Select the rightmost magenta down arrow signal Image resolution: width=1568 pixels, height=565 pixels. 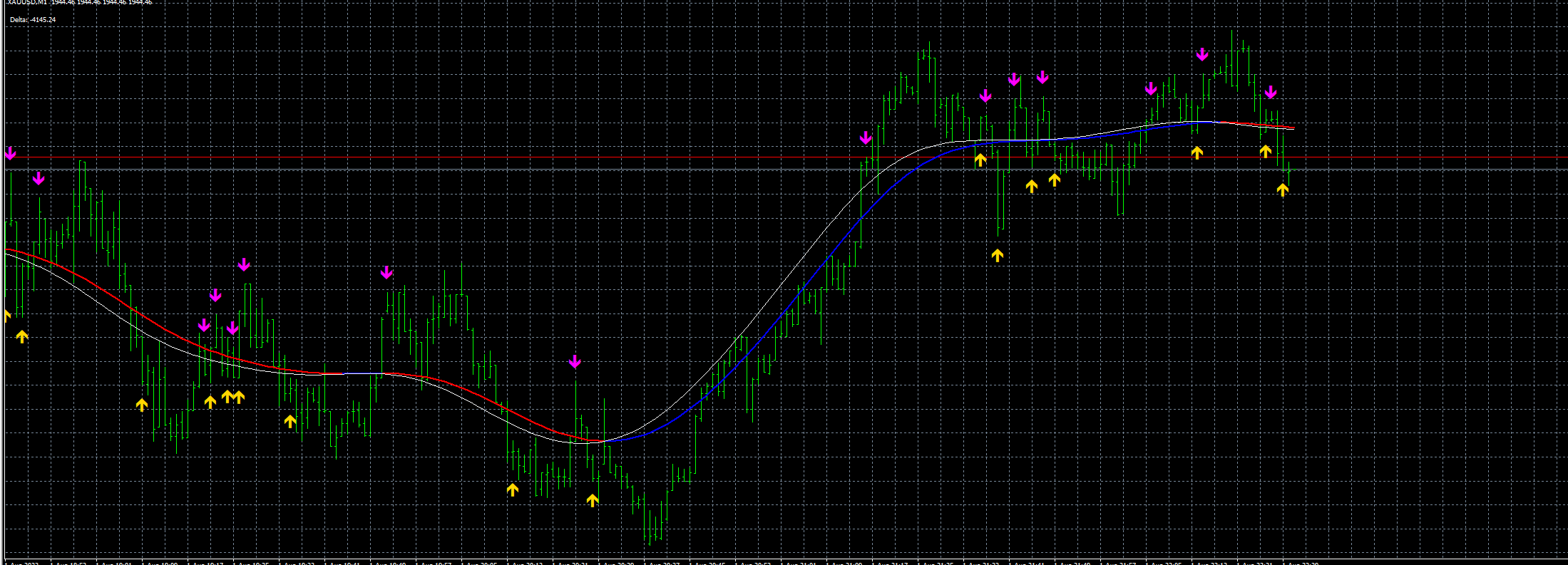point(1271,92)
